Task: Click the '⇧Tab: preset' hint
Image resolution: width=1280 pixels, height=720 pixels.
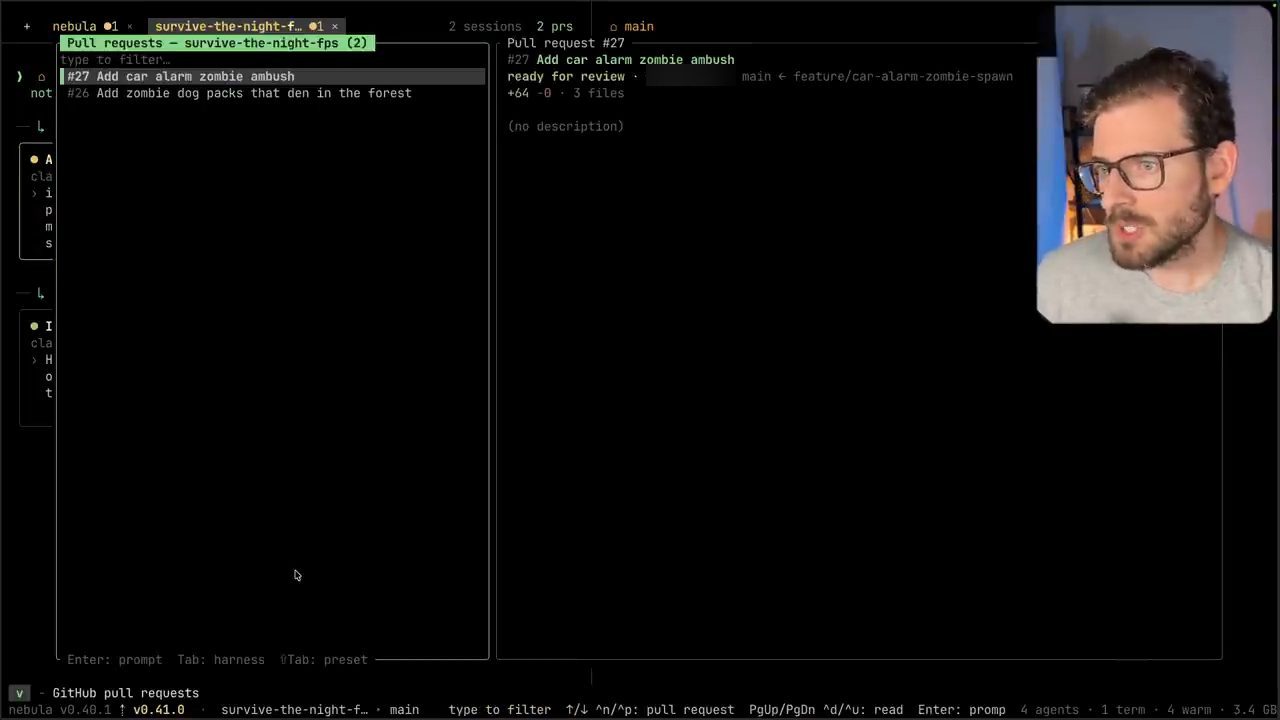Action: click(x=324, y=660)
